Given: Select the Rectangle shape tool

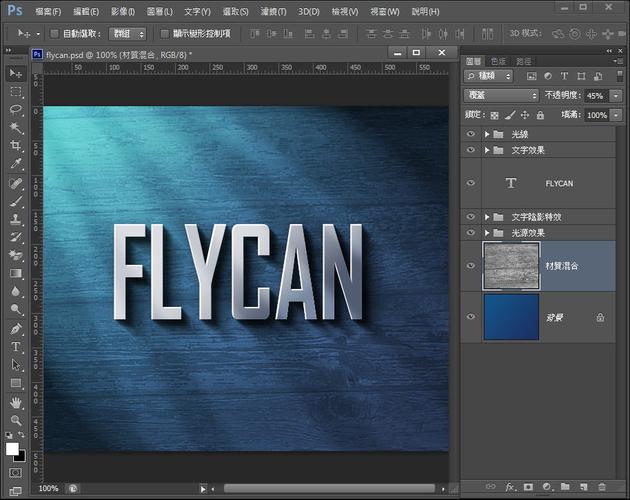Looking at the screenshot, I should 16,383.
